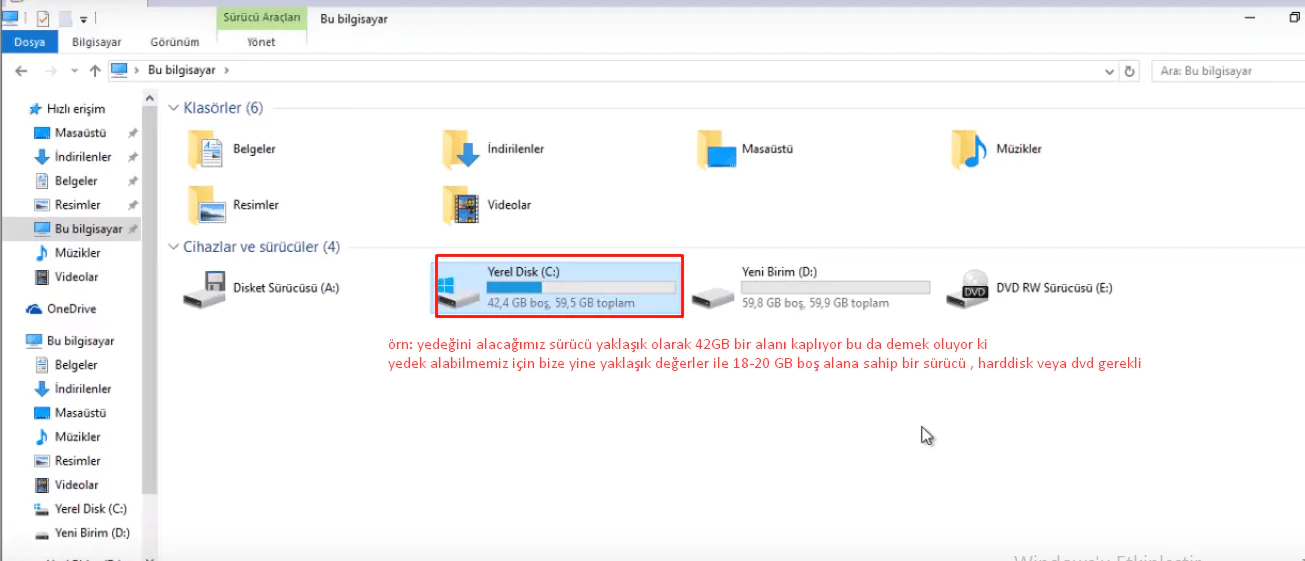Open Yerel Disk (C:) in navigation pane
The width and height of the screenshot is (1305, 561).
tap(81, 509)
